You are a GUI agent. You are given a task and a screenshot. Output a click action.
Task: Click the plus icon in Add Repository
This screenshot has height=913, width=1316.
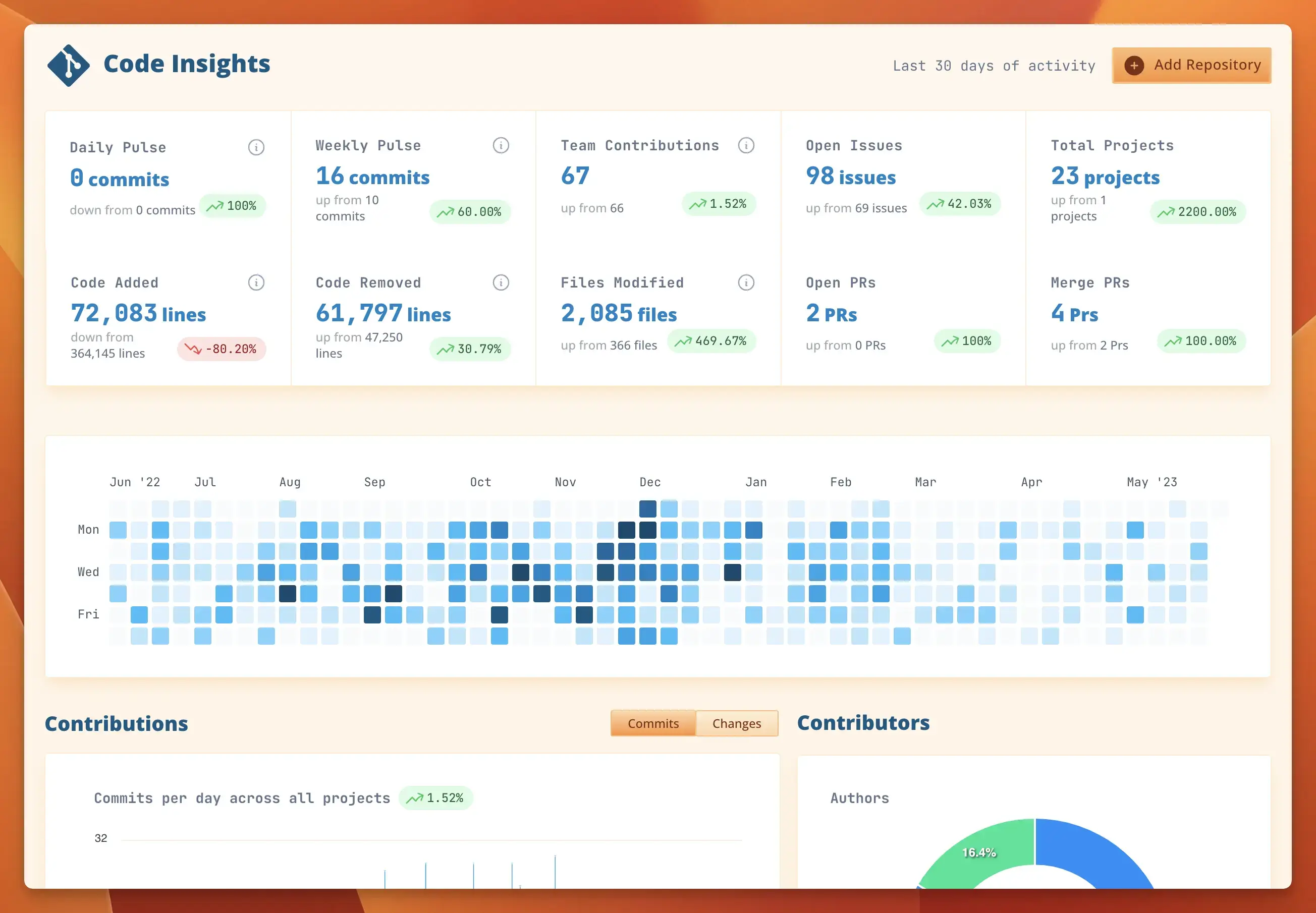pyautogui.click(x=1133, y=65)
